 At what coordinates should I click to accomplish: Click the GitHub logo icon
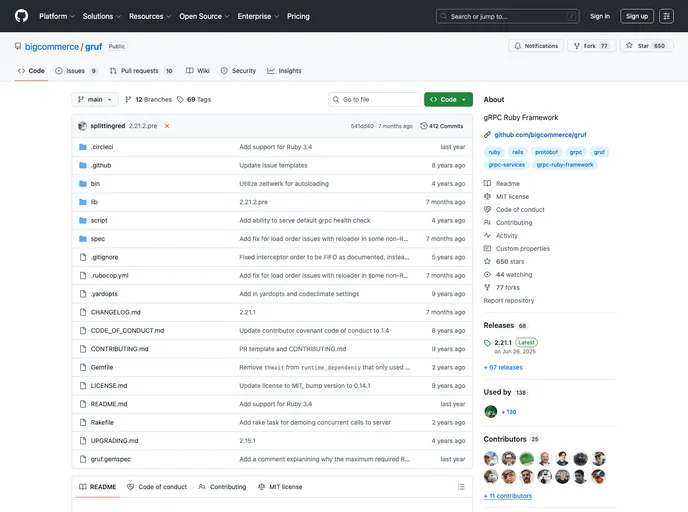pyautogui.click(x=21, y=16)
